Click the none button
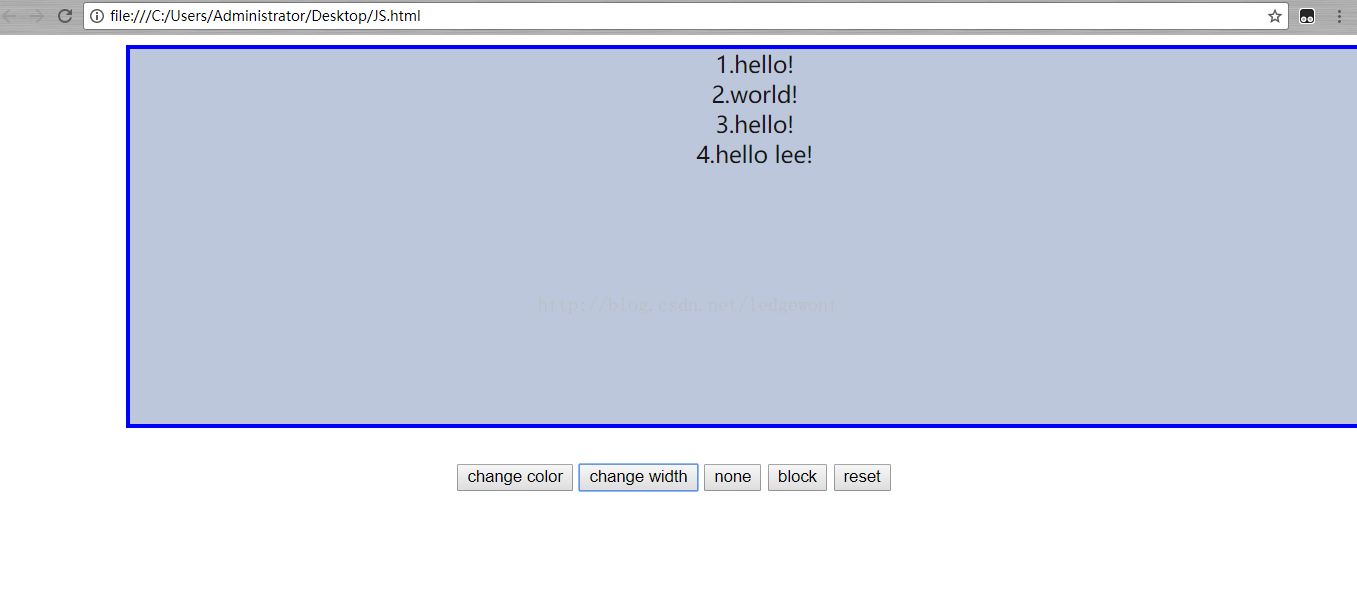The width and height of the screenshot is (1357, 589). tap(733, 477)
